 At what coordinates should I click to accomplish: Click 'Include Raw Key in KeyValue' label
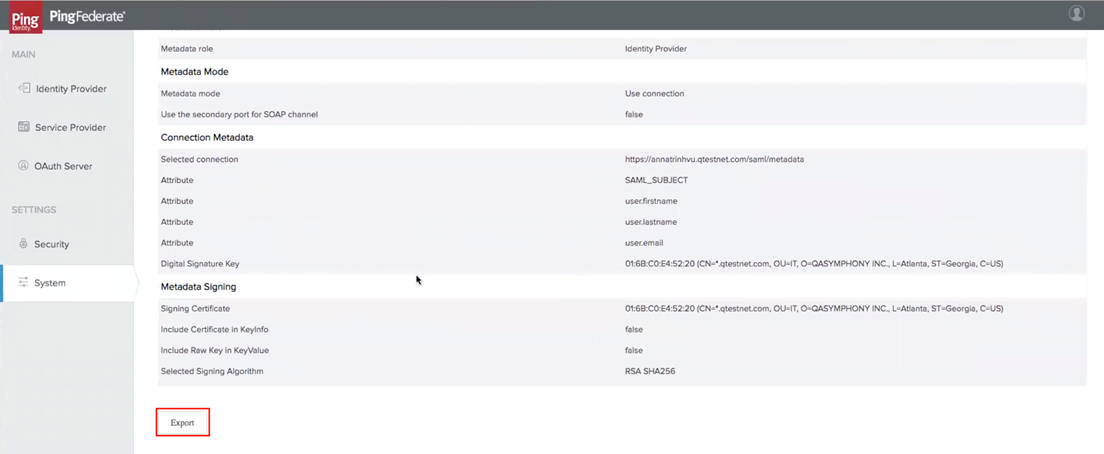tap(215, 350)
